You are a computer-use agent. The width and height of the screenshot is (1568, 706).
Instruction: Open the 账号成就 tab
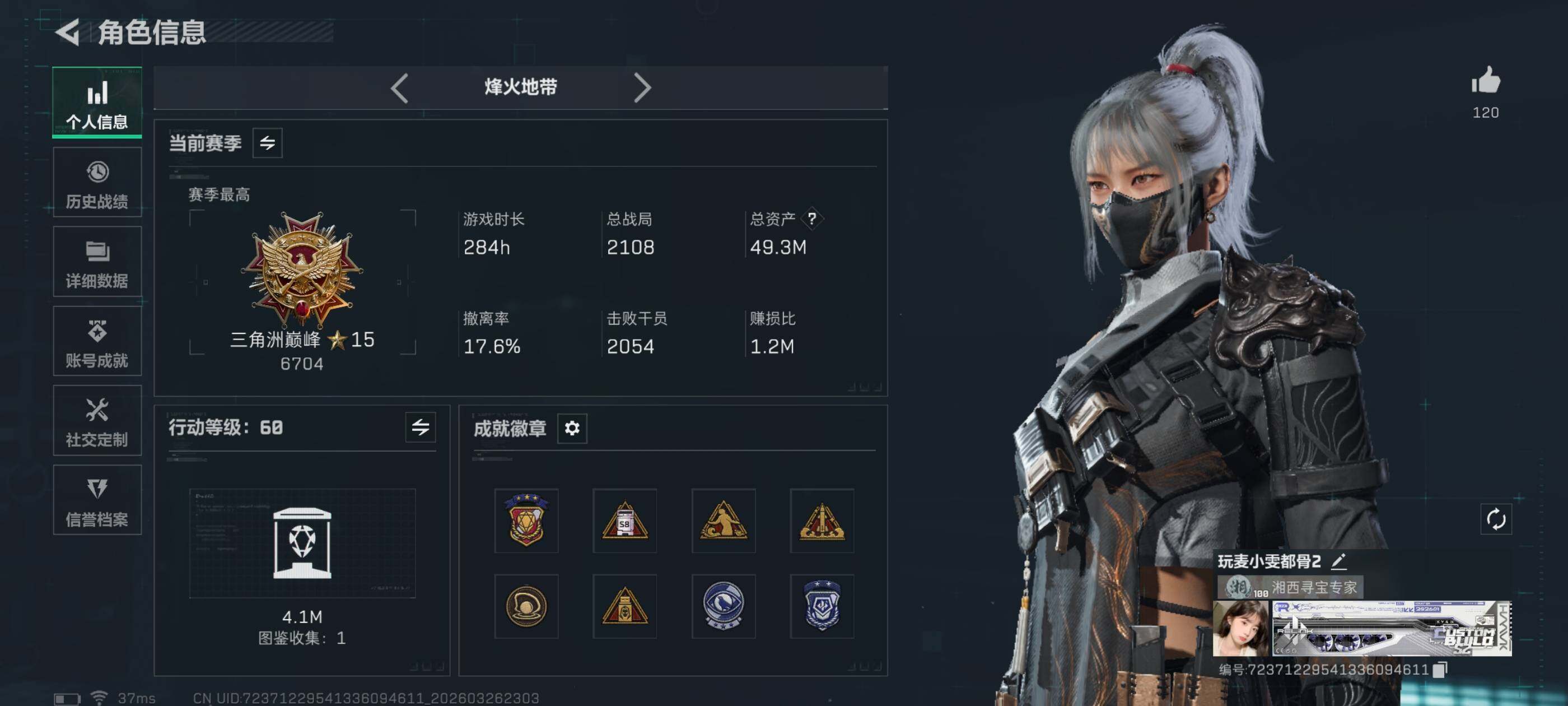pos(97,341)
